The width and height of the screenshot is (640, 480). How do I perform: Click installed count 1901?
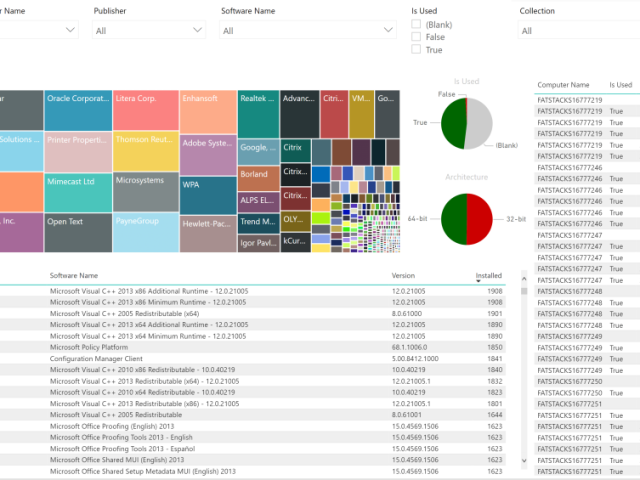(x=494, y=313)
